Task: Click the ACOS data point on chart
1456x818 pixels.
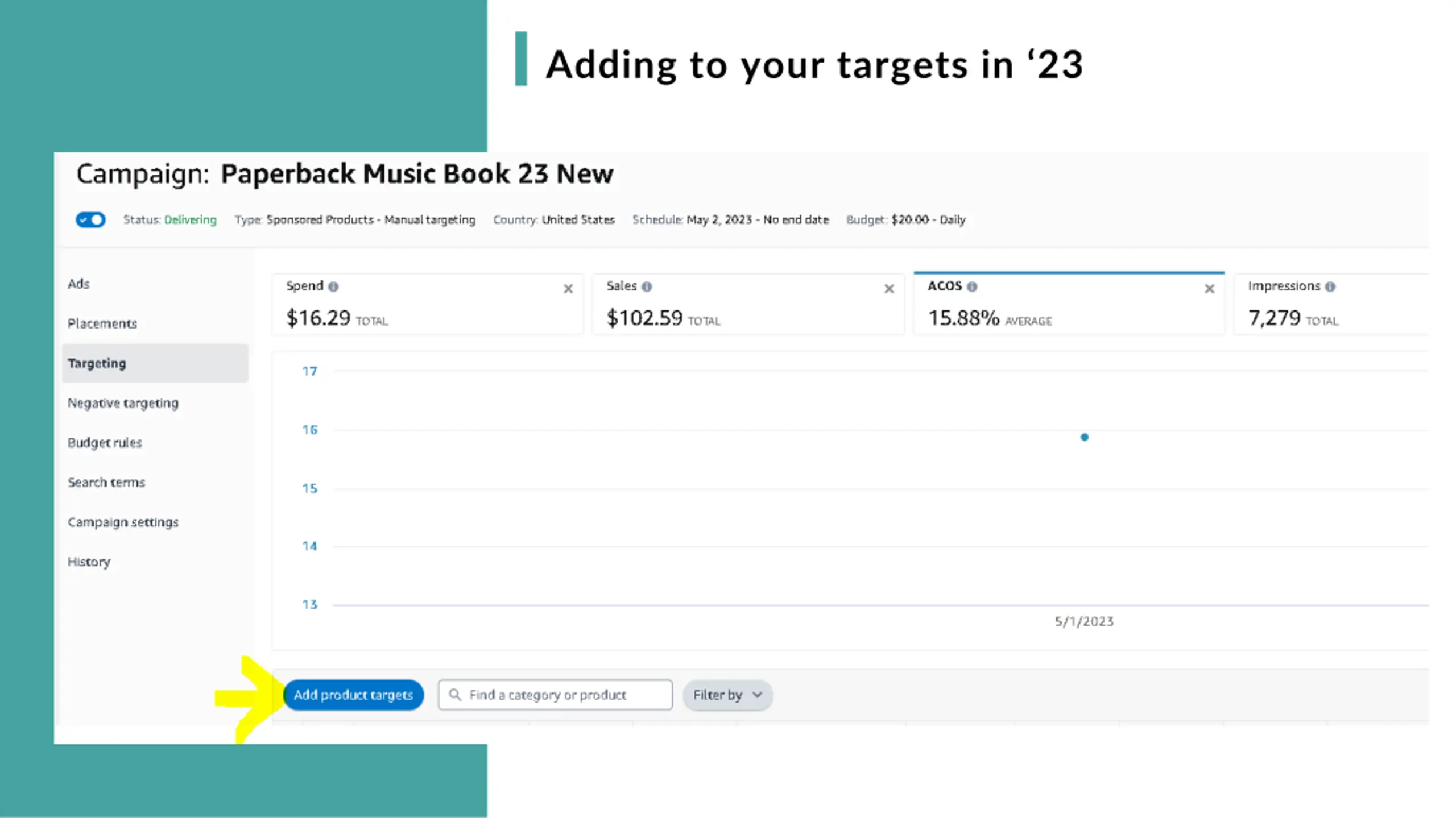Action: [1085, 437]
